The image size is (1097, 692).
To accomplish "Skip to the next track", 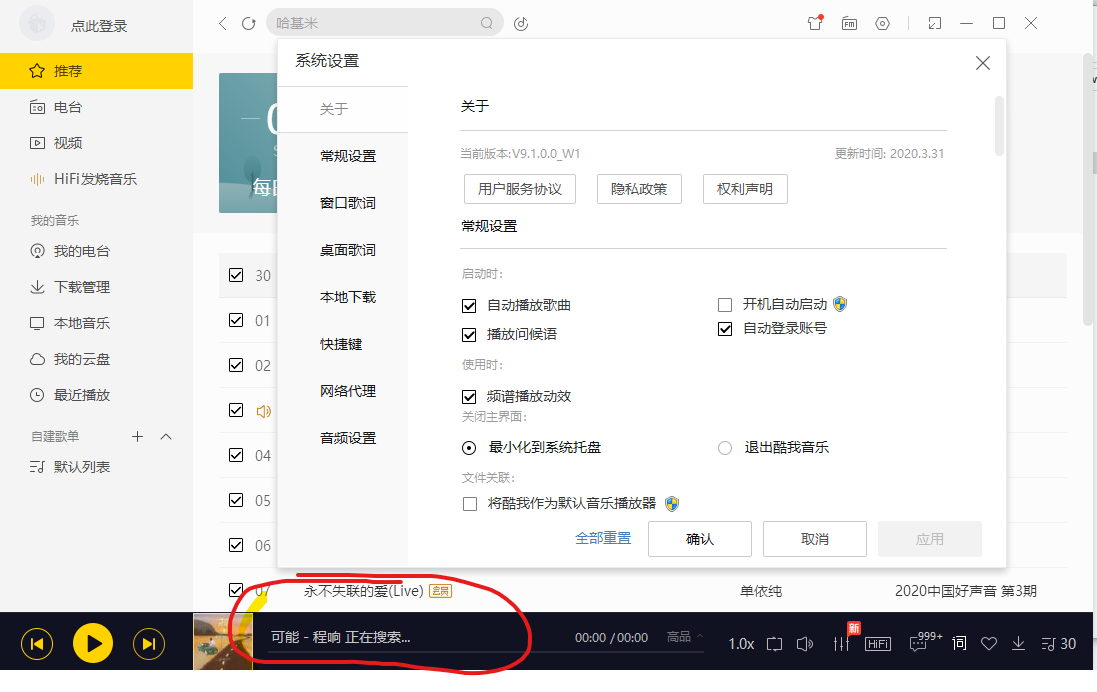I will [149, 644].
